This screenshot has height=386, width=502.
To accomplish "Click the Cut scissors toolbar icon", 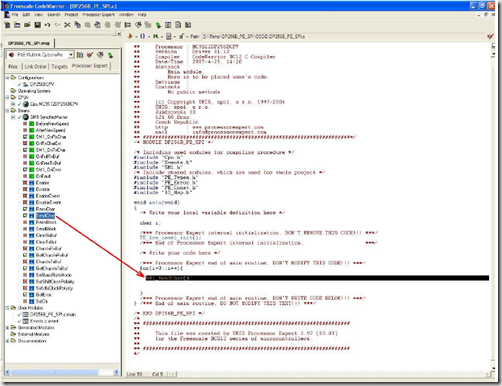I will click(x=67, y=25).
